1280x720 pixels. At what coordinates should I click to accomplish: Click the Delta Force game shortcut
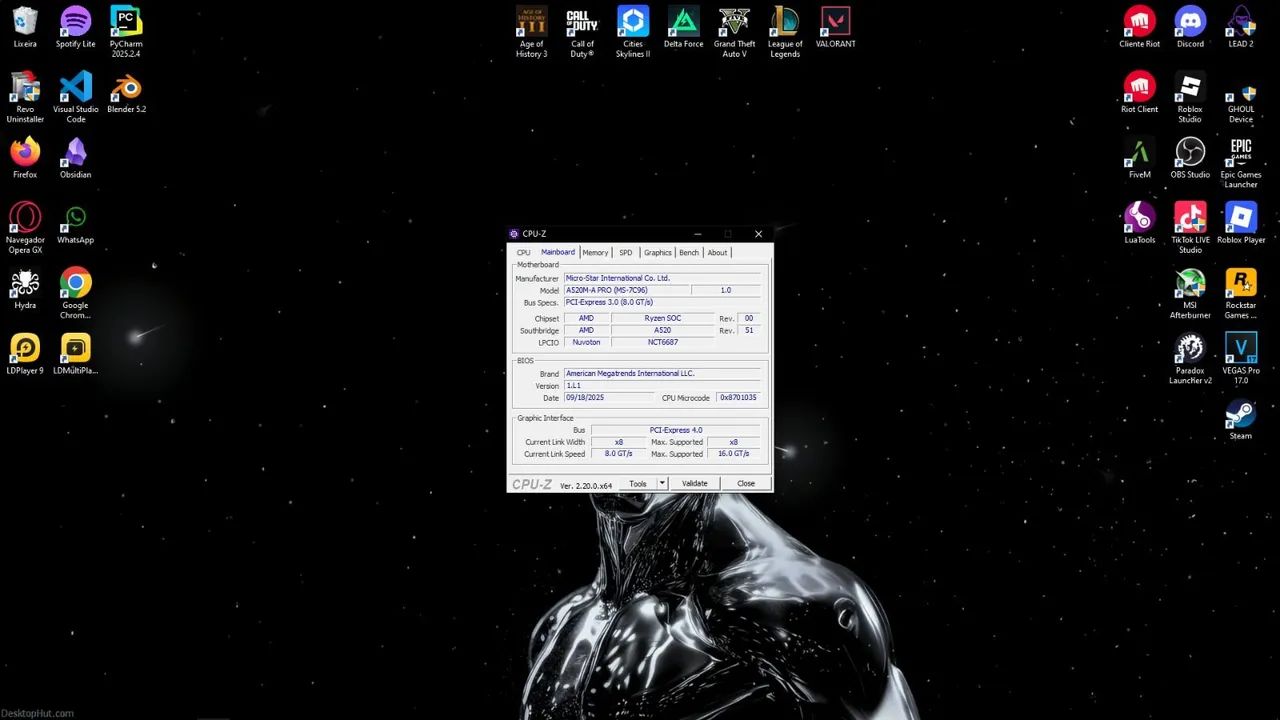coord(683,27)
